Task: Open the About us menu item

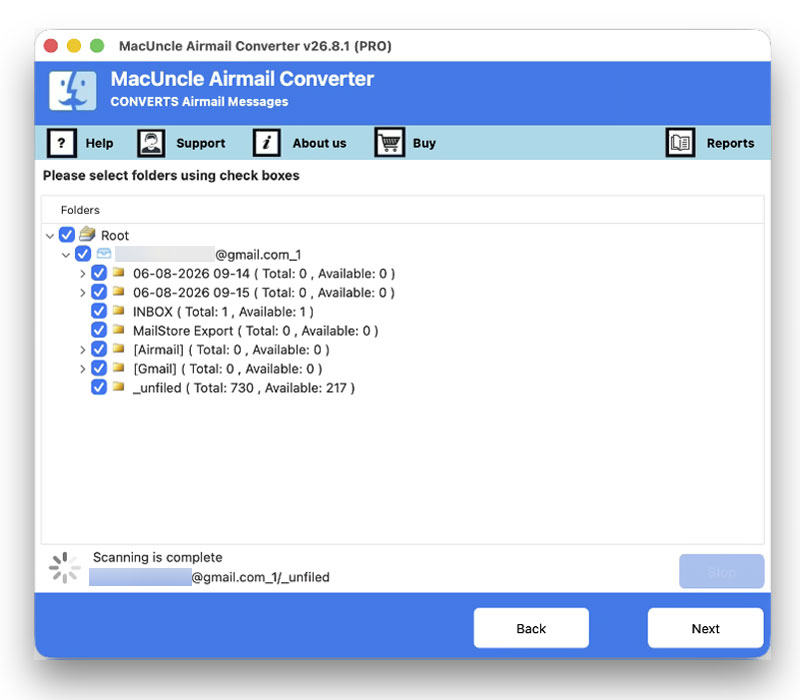Action: pyautogui.click(x=319, y=143)
